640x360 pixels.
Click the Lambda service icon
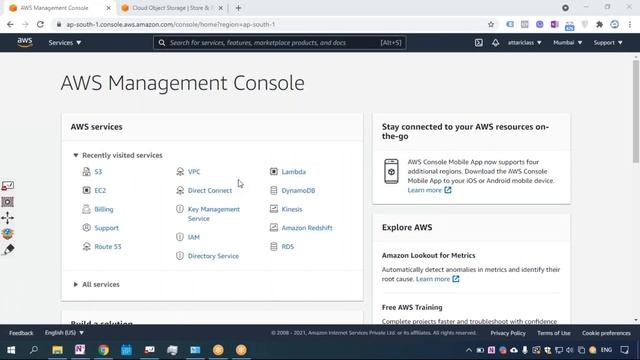(274, 171)
